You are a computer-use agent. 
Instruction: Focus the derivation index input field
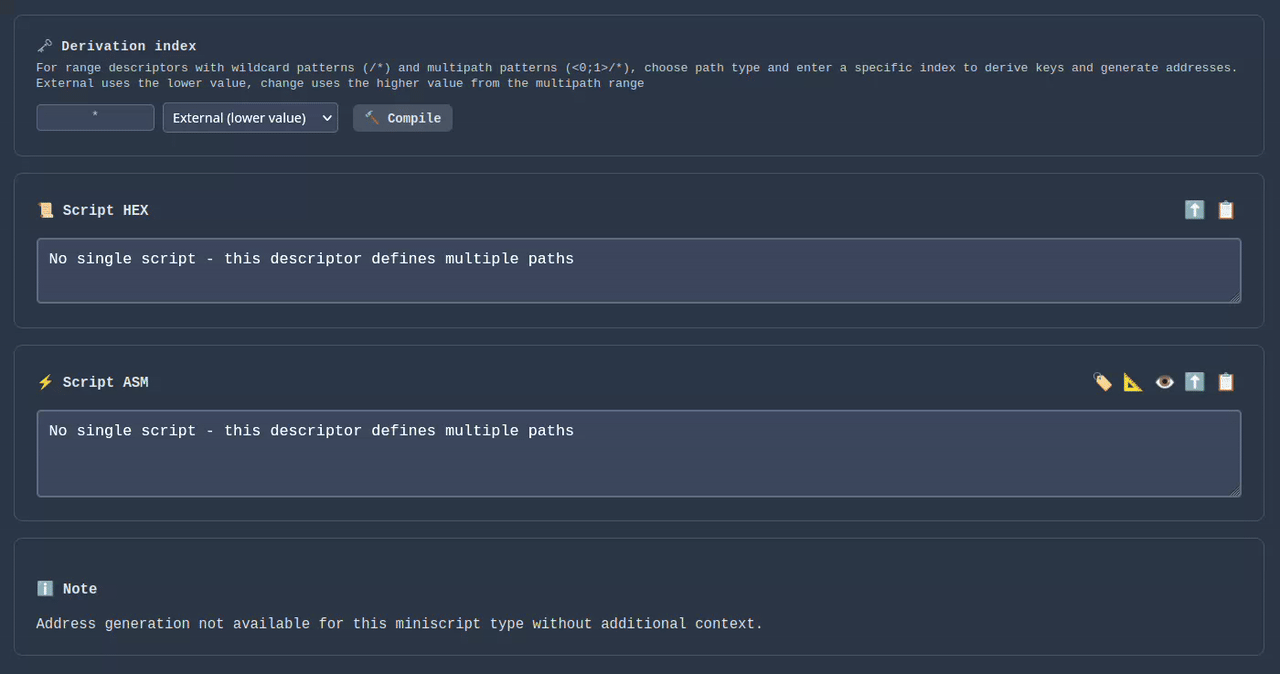pos(95,118)
